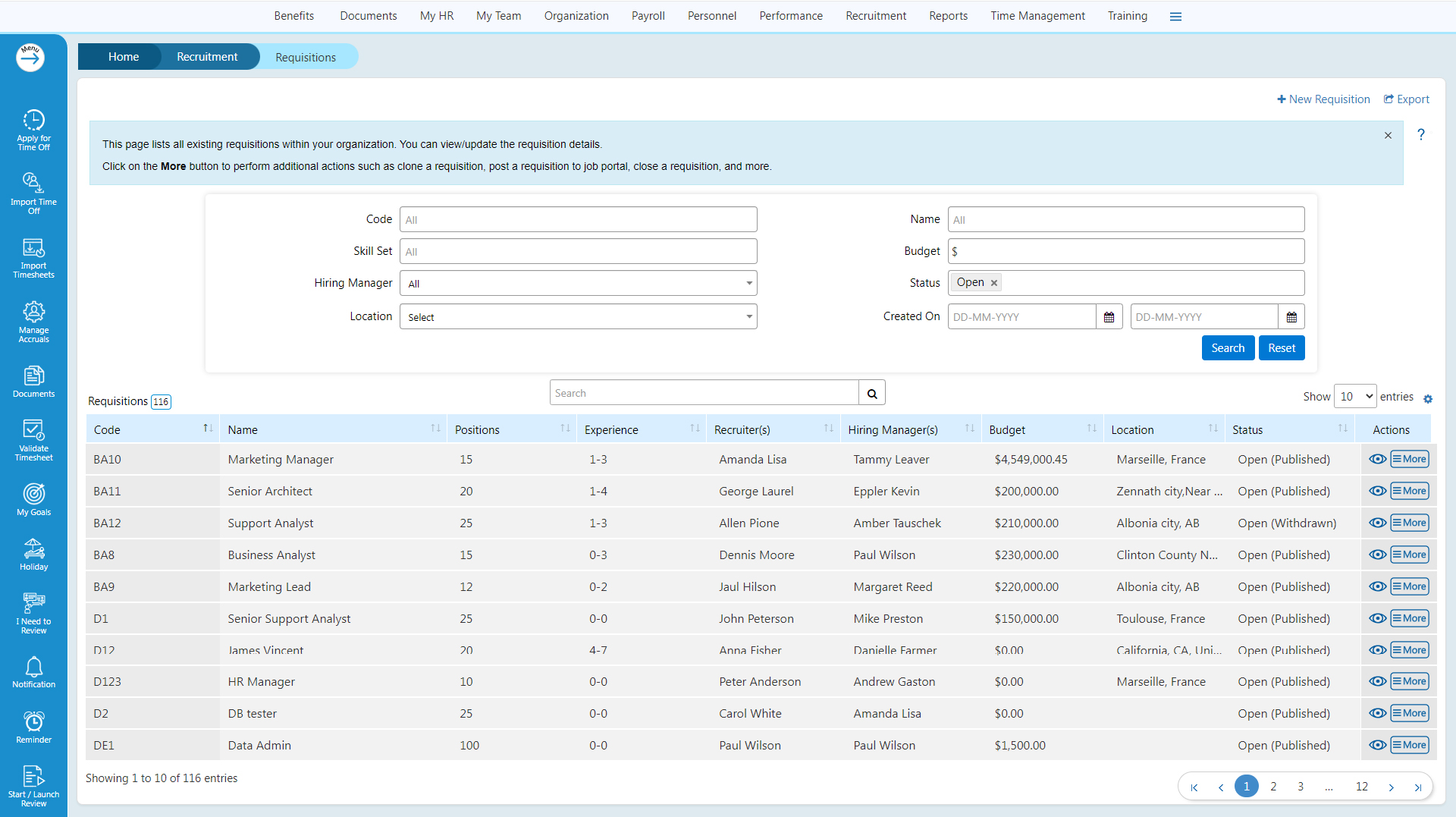Open the first Created On calendar picker

(1109, 317)
